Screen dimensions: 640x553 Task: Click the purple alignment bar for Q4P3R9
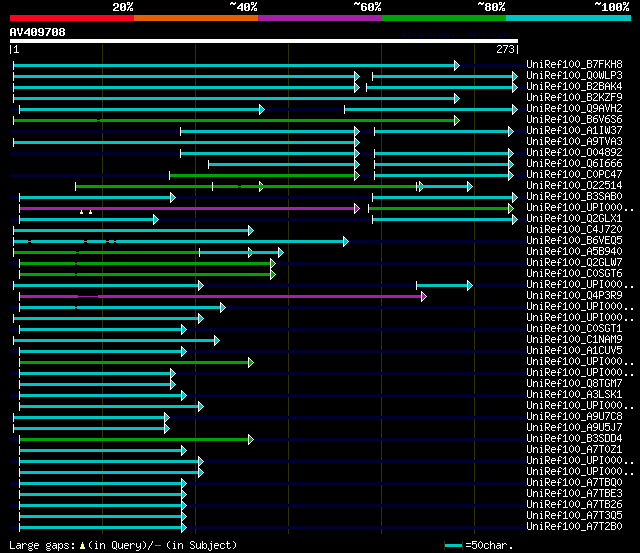pos(223,296)
